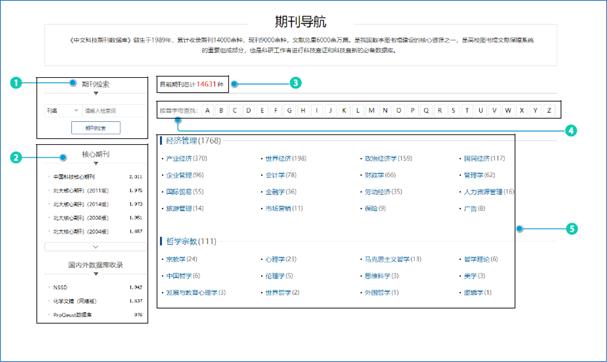Open the 哲学宗教 (111) category heading

click(191, 241)
